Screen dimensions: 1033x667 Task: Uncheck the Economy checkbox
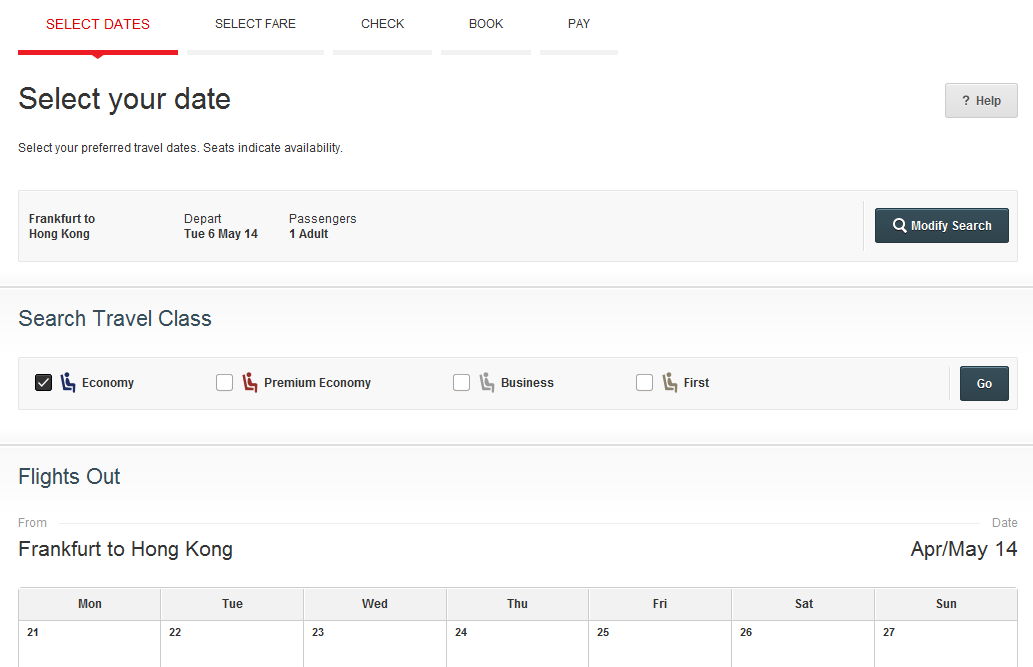click(43, 382)
